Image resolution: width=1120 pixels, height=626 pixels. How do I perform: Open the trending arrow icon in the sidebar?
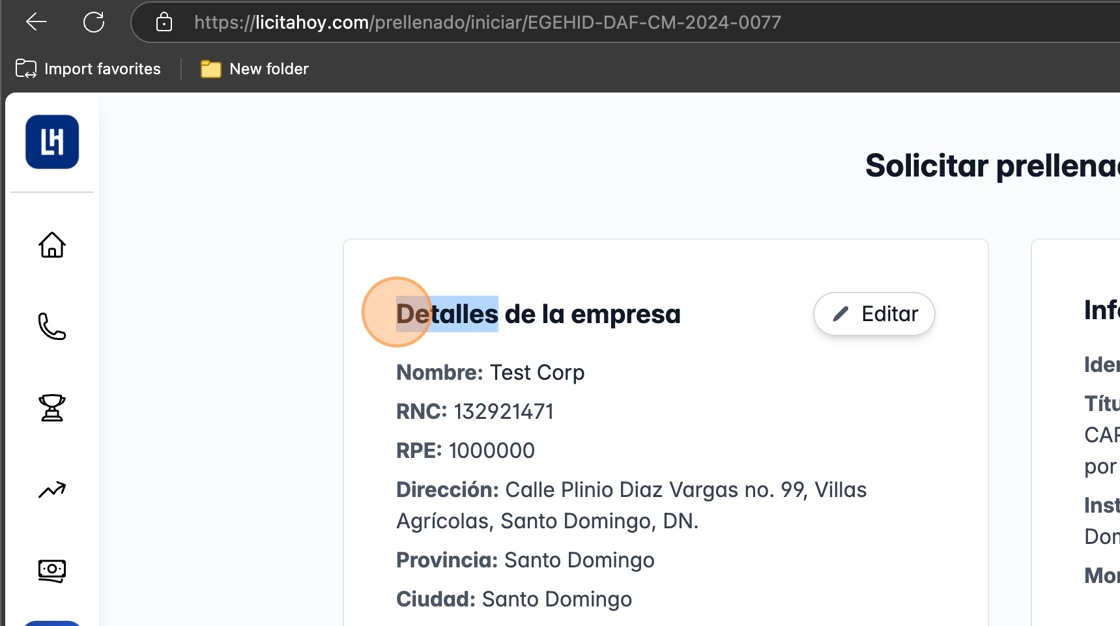pyautogui.click(x=52, y=490)
